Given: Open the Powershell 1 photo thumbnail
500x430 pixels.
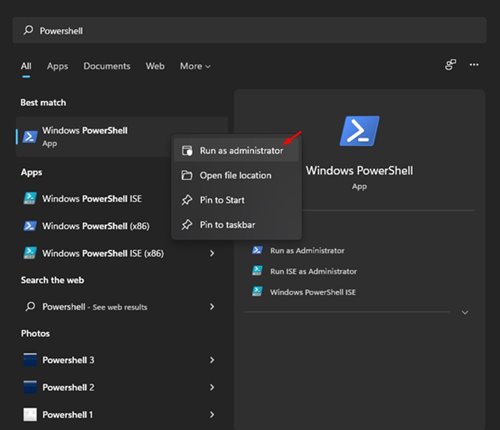Looking at the screenshot, I should (x=30, y=415).
